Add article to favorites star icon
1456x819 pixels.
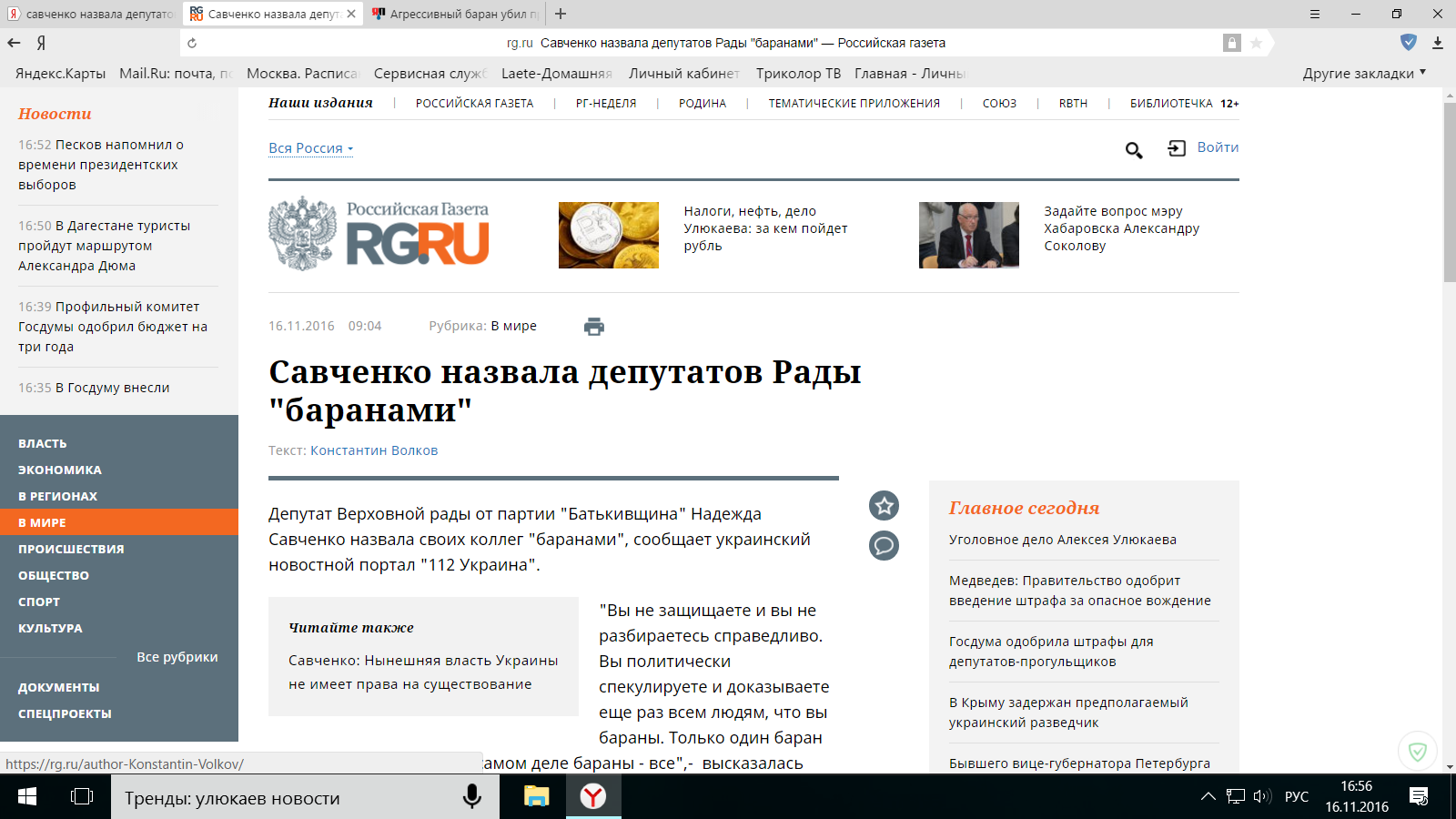coord(884,506)
